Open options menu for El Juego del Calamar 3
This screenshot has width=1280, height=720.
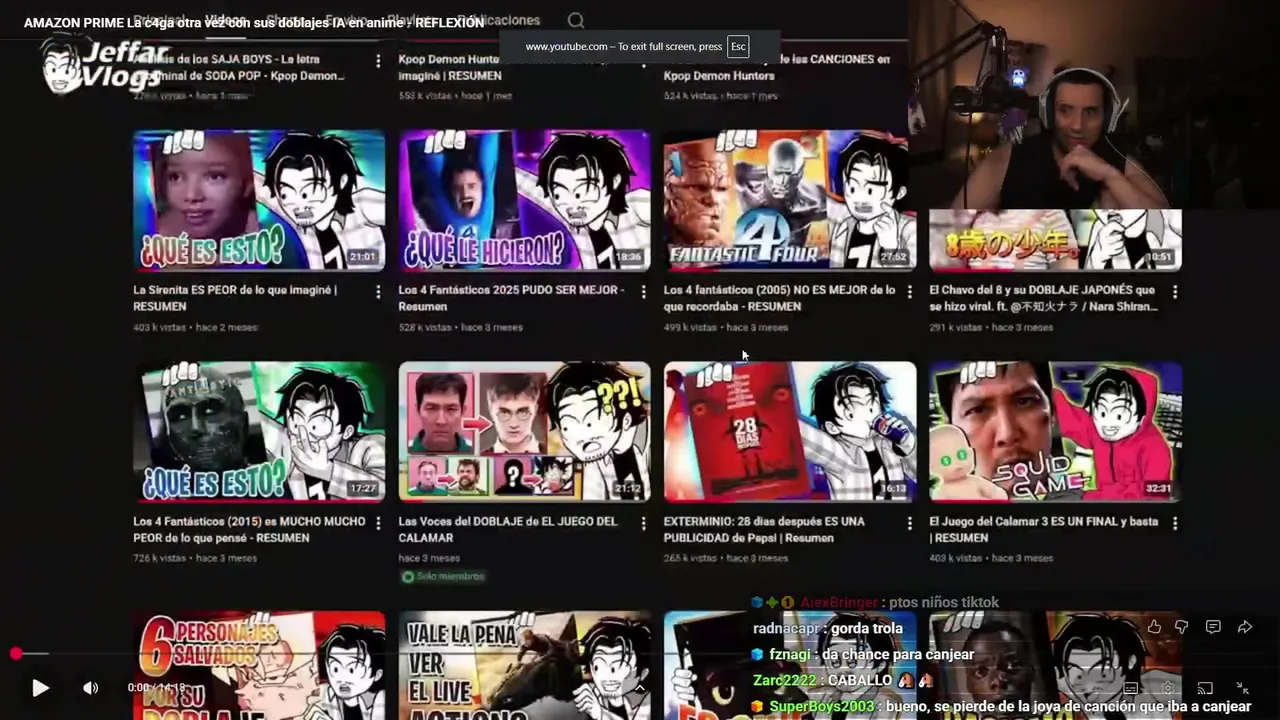1175,523
